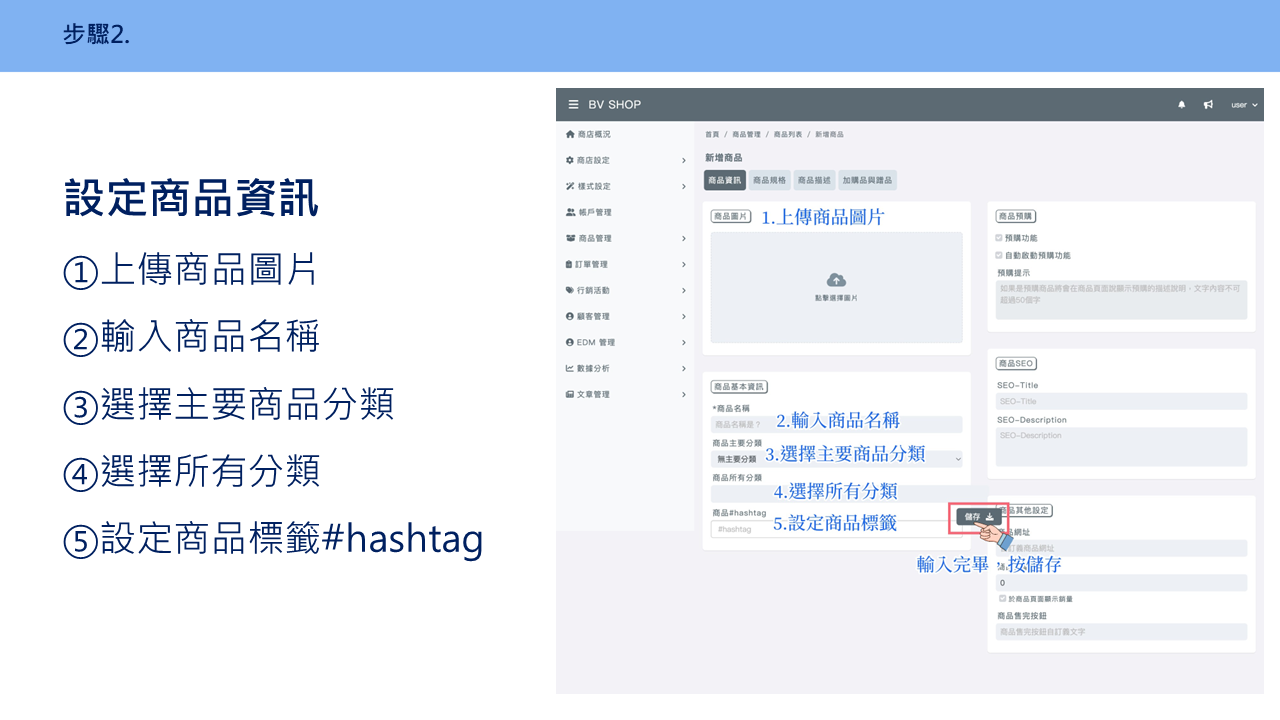The width and height of the screenshot is (1280, 720).
Task: Click the SEO-Title input field
Action: pyautogui.click(x=1122, y=401)
